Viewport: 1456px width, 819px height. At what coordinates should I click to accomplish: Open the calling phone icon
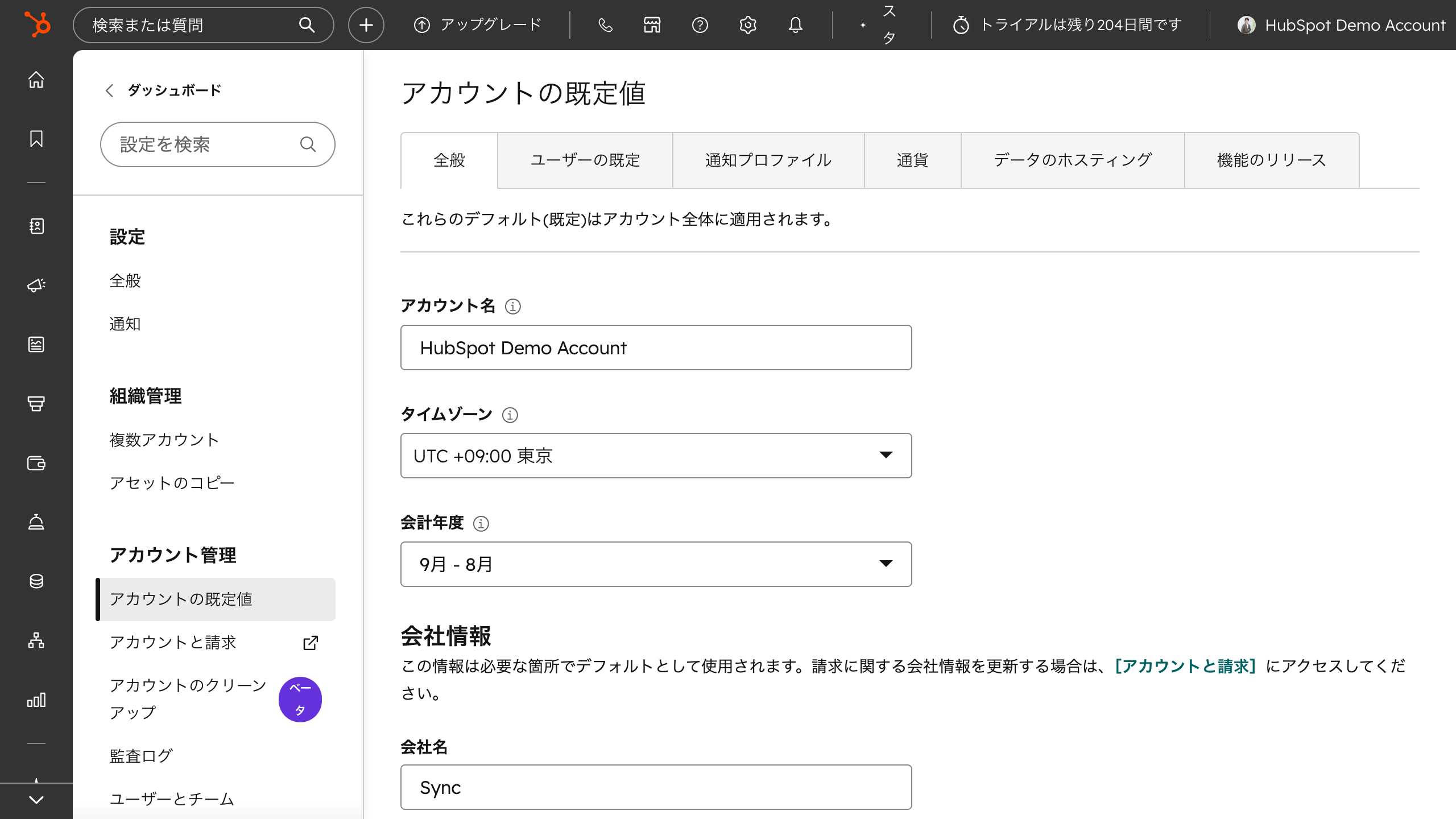605,25
